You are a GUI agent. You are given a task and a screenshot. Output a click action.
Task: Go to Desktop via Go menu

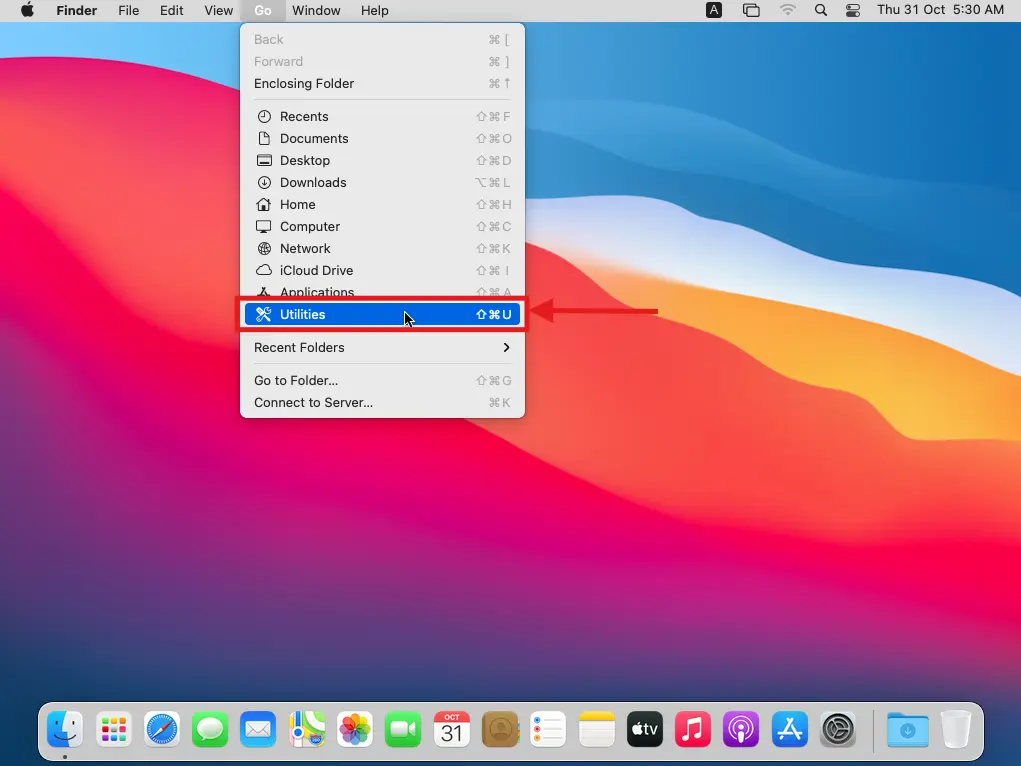click(382, 161)
